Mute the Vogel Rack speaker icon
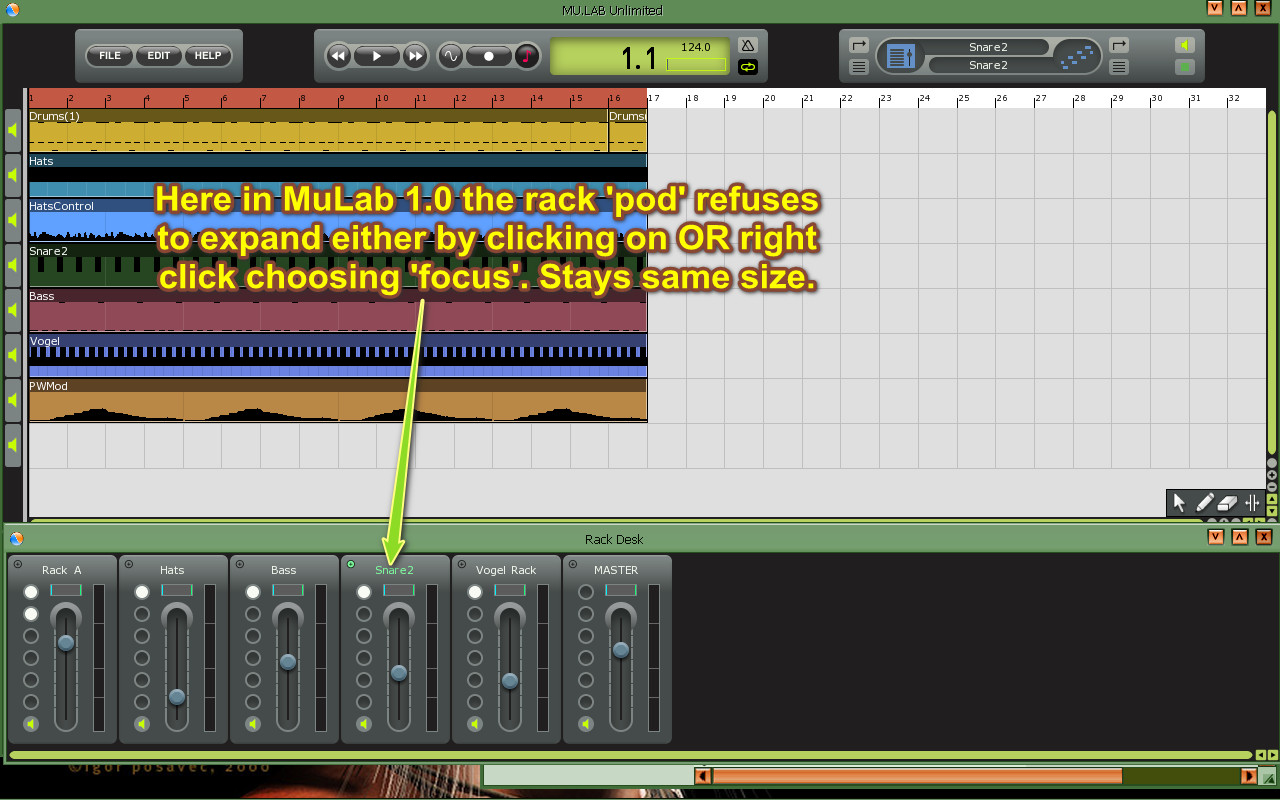The image size is (1280, 800). click(x=475, y=724)
